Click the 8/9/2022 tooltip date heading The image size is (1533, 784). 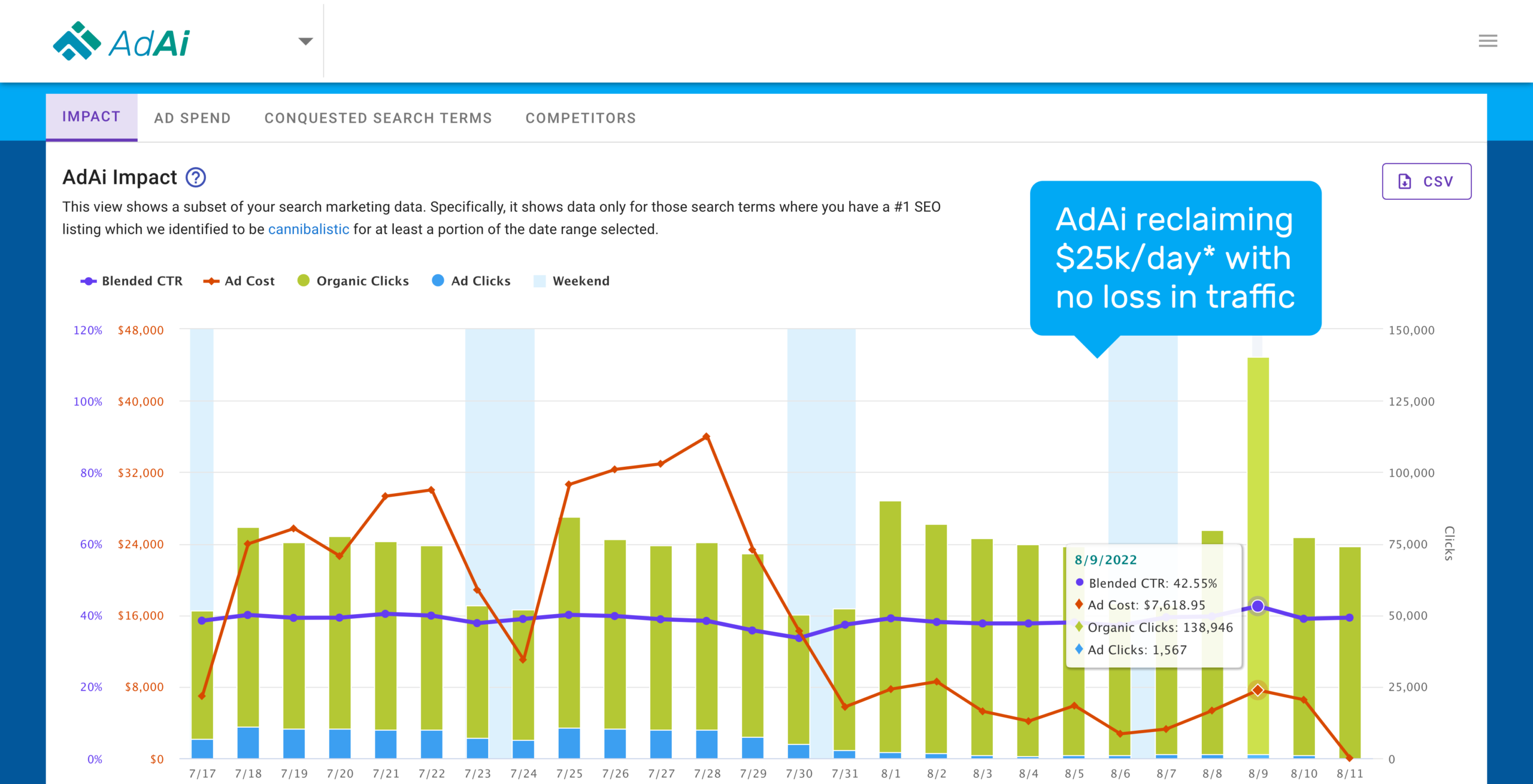pos(1105,560)
